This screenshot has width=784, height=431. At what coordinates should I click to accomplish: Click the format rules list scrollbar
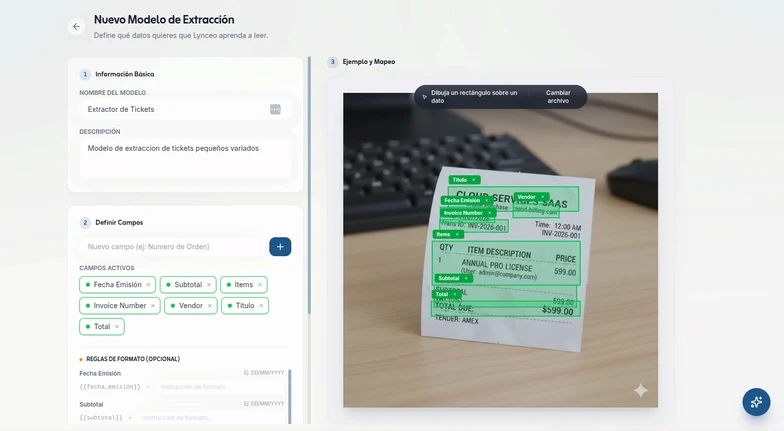tap(290, 396)
